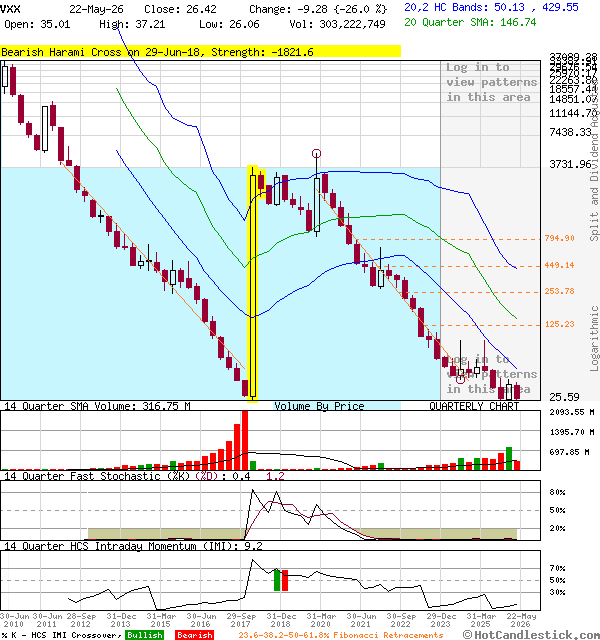Click the circled low marker near 2024 candles
Viewport: 600px width, 640px height.
460,379
